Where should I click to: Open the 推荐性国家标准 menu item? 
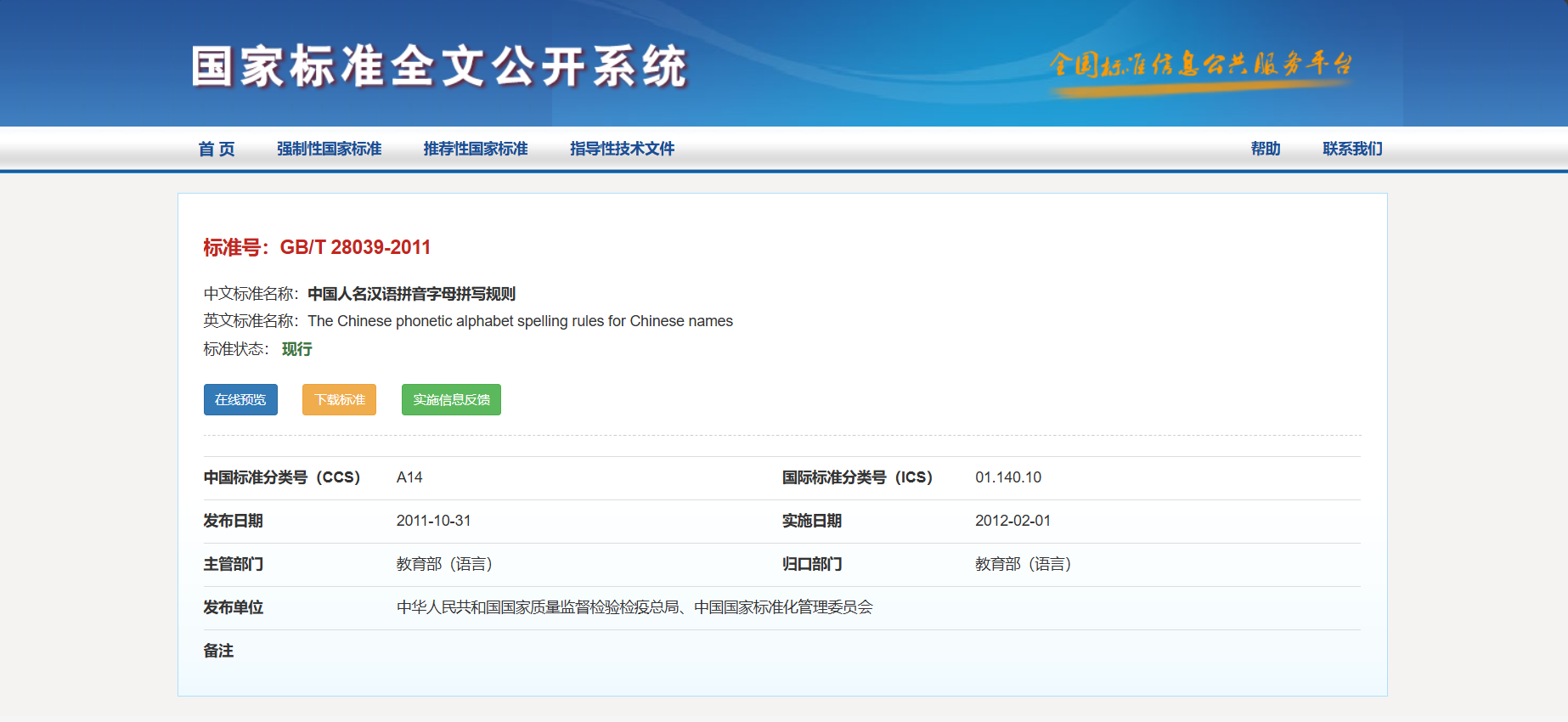click(x=476, y=149)
